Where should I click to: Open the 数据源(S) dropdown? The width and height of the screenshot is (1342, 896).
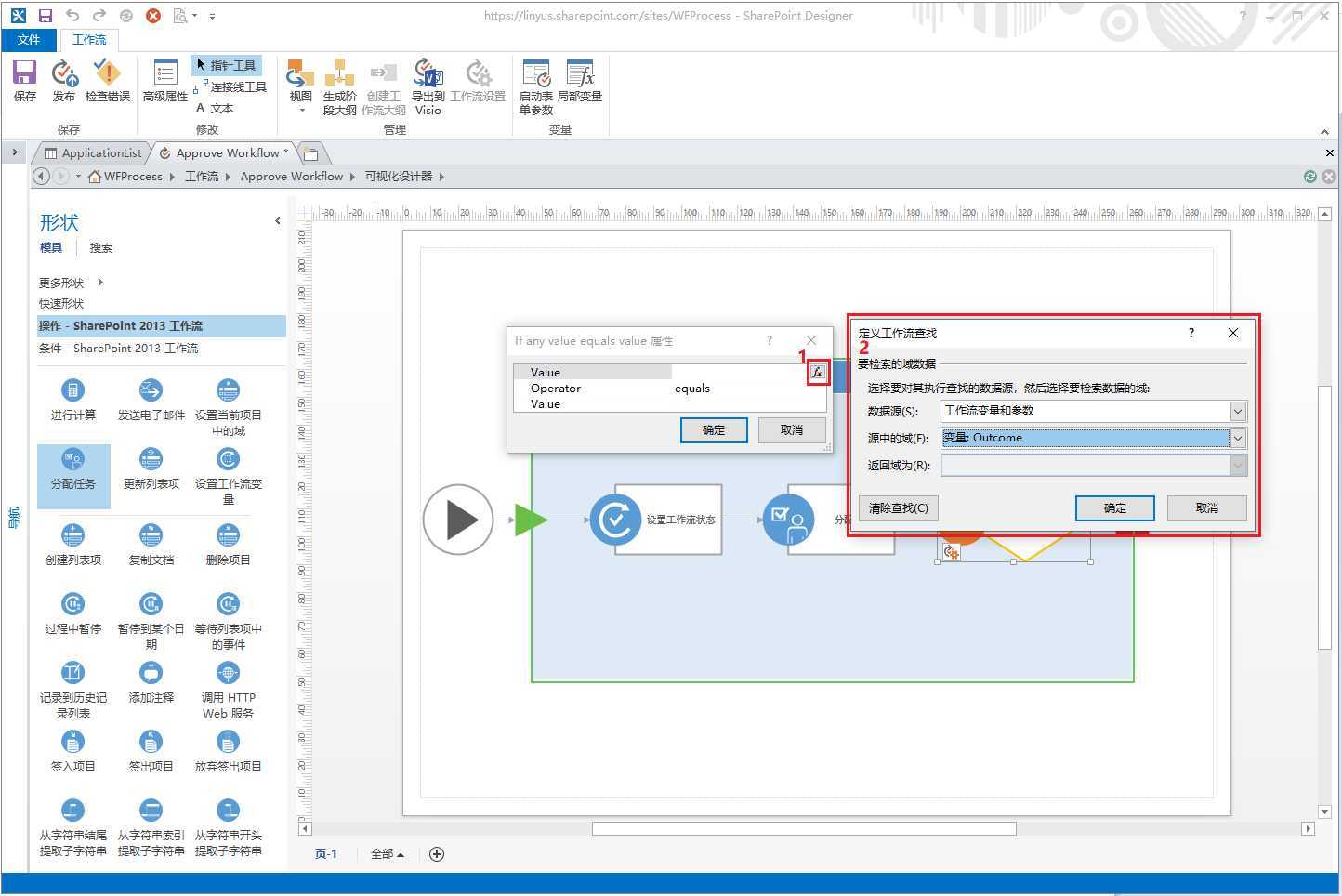(1237, 411)
